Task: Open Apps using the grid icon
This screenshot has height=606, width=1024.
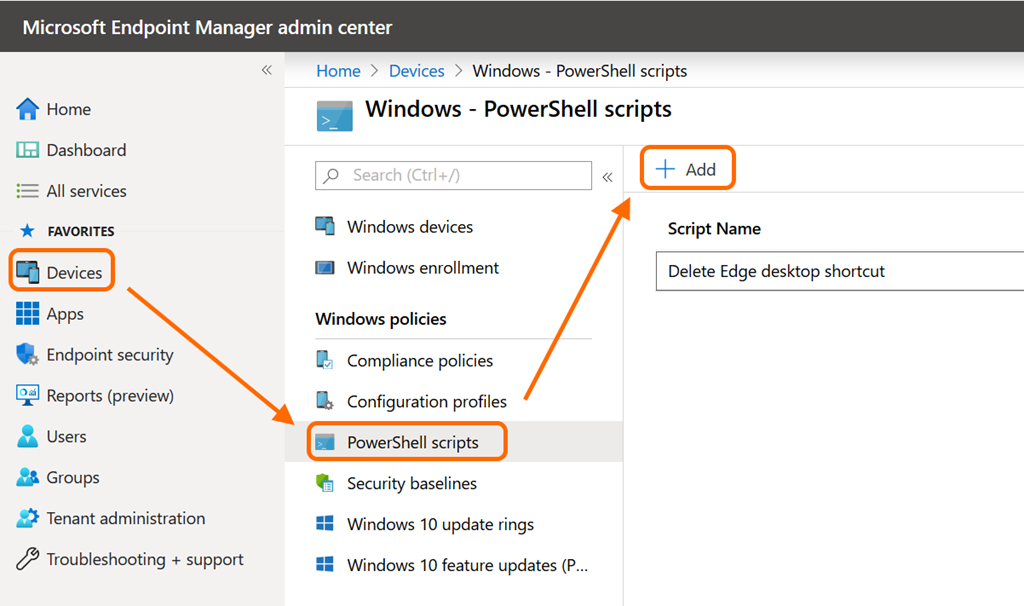Action: pyautogui.click(x=28, y=314)
